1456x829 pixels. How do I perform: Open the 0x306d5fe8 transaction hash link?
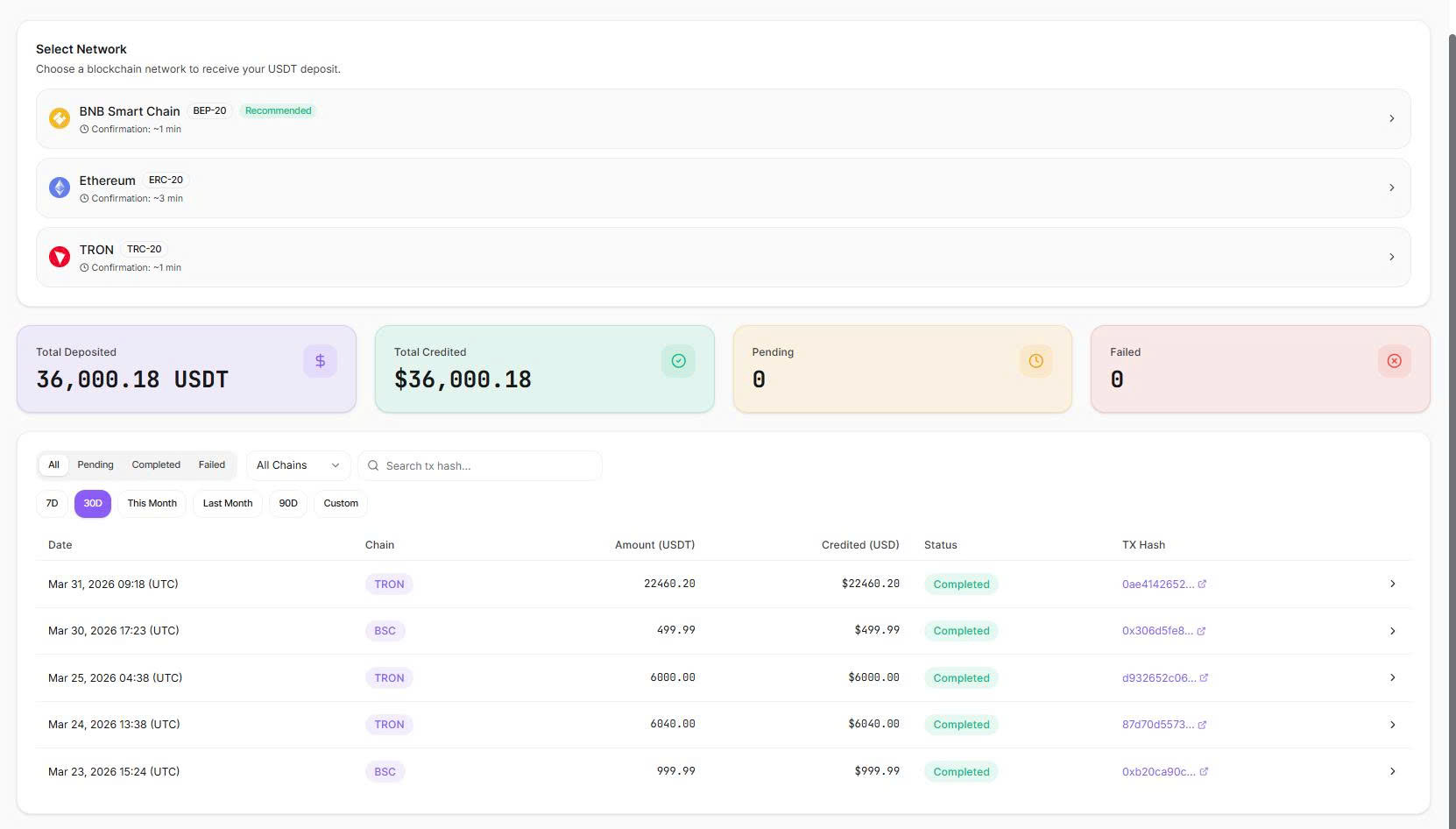[1156, 631]
